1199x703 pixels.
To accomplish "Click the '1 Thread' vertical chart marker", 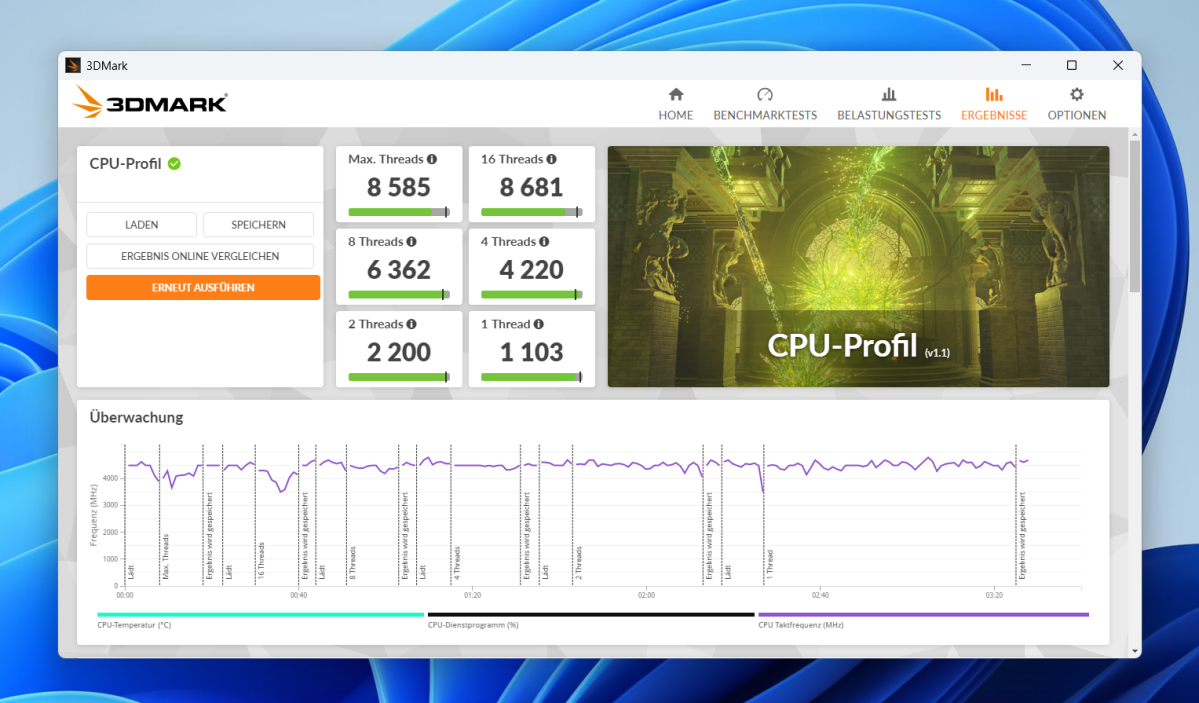I will point(763,516).
